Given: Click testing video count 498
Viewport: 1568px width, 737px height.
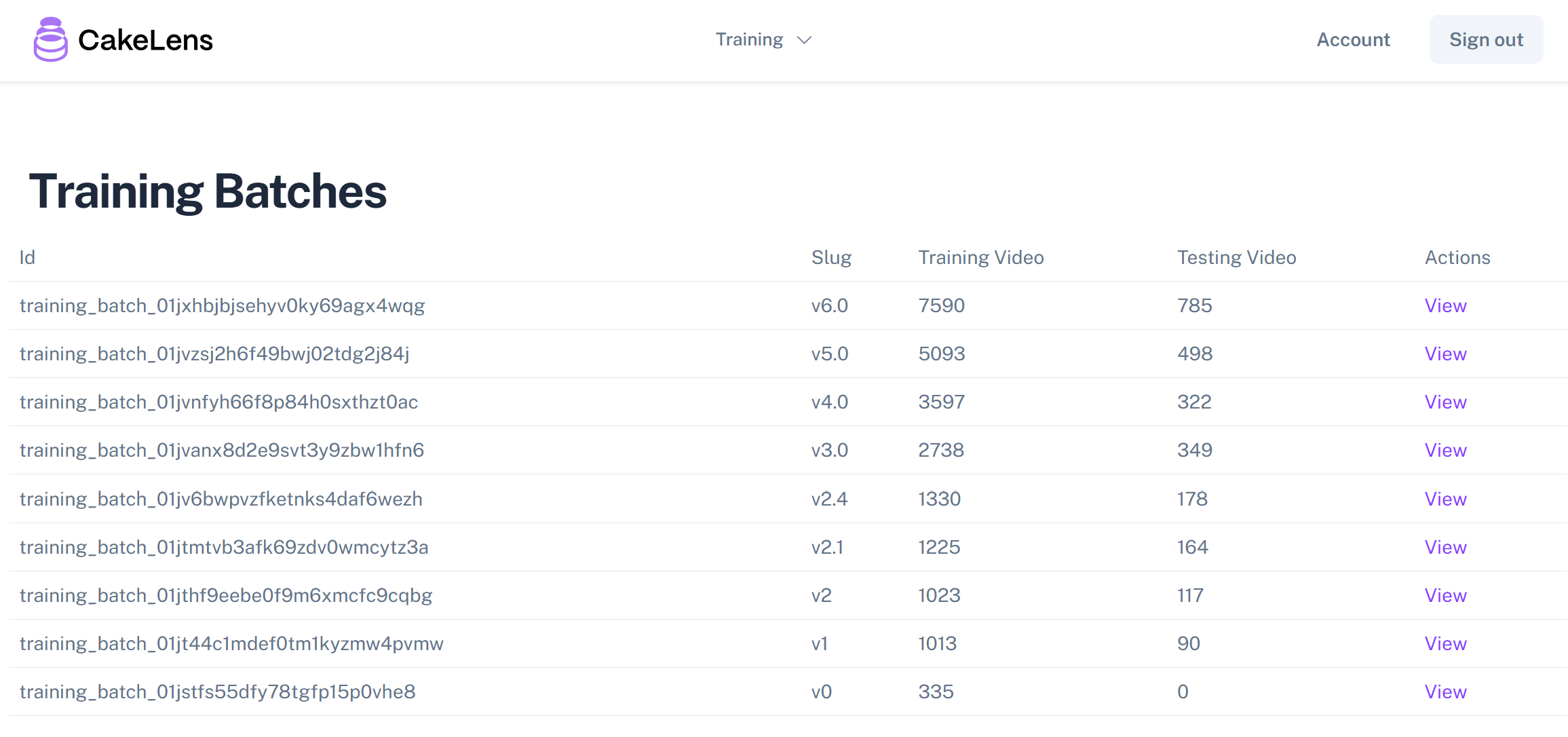Looking at the screenshot, I should pyautogui.click(x=1194, y=354).
